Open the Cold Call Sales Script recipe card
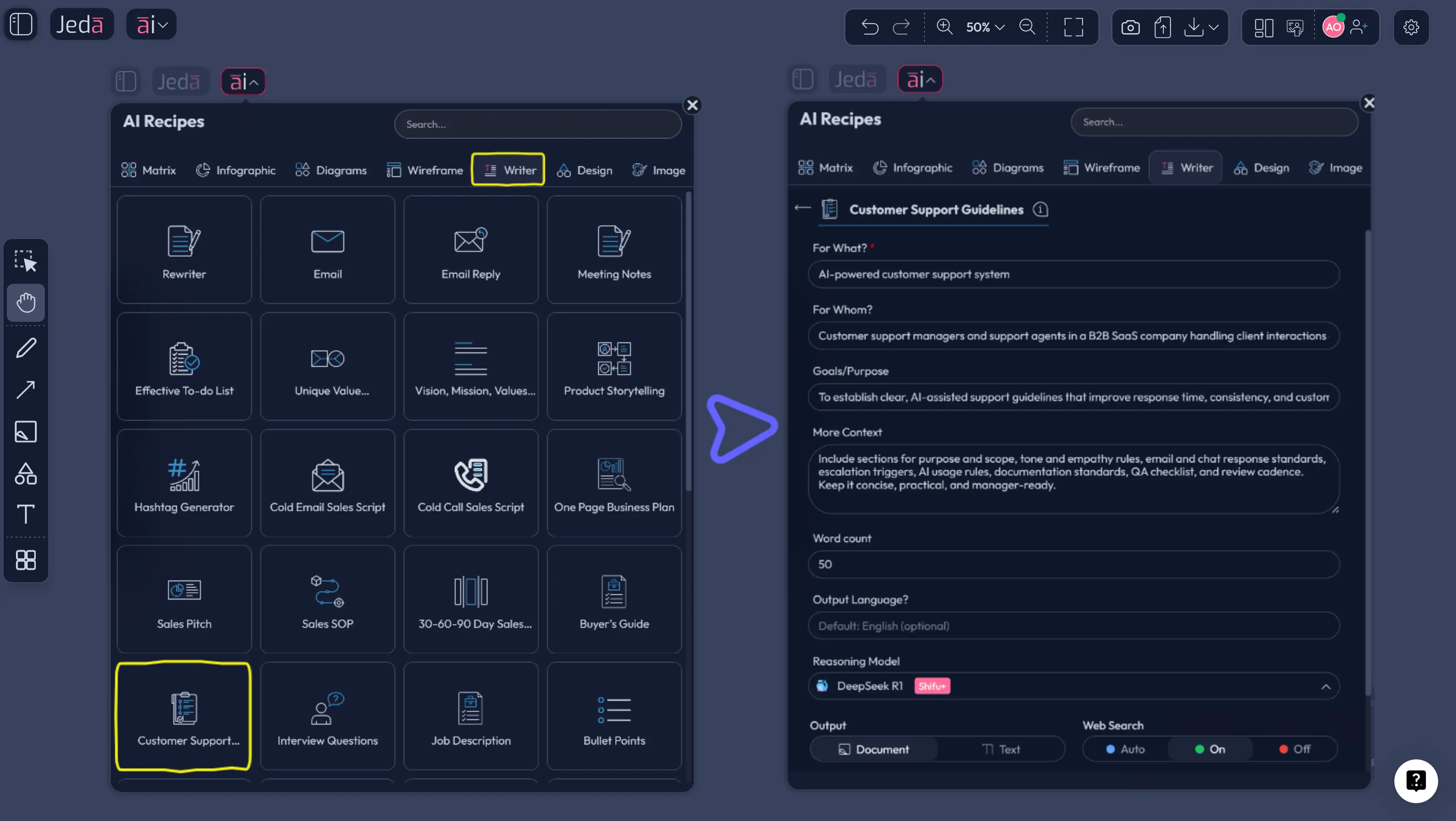1456x821 pixels. click(471, 483)
